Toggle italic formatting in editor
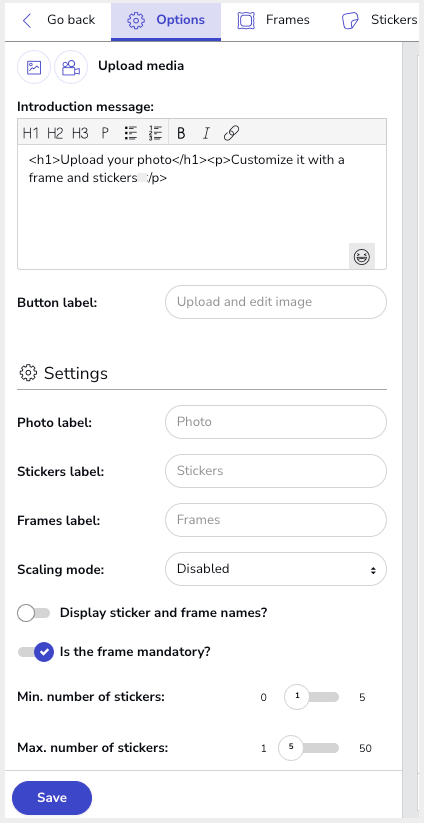The image size is (424, 823). pyautogui.click(x=206, y=133)
